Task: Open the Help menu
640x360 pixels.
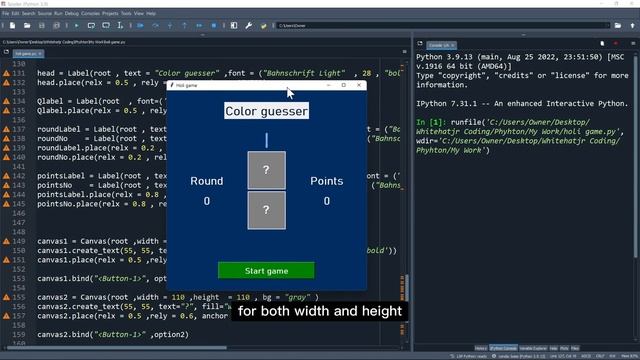Action: pyautogui.click(x=151, y=13)
